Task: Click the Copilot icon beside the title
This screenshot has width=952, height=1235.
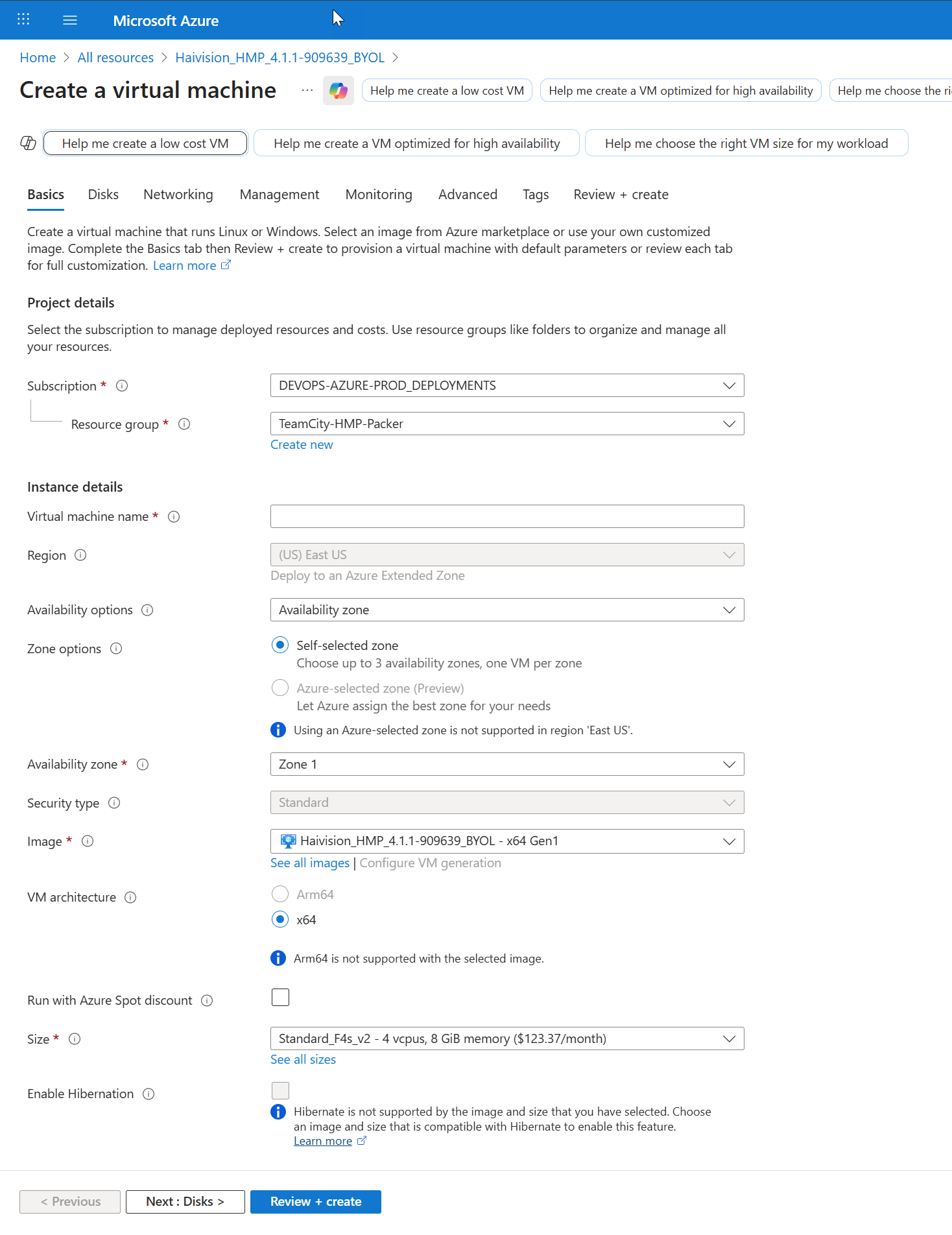Action: [338, 91]
